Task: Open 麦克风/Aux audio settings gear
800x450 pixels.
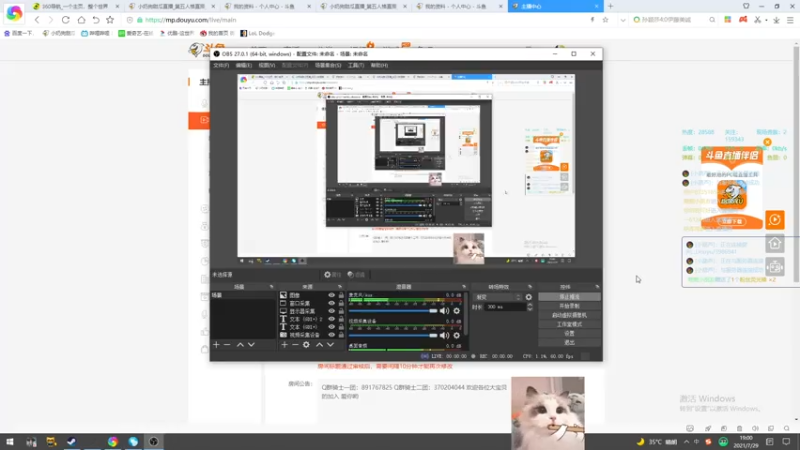Action: tap(457, 311)
